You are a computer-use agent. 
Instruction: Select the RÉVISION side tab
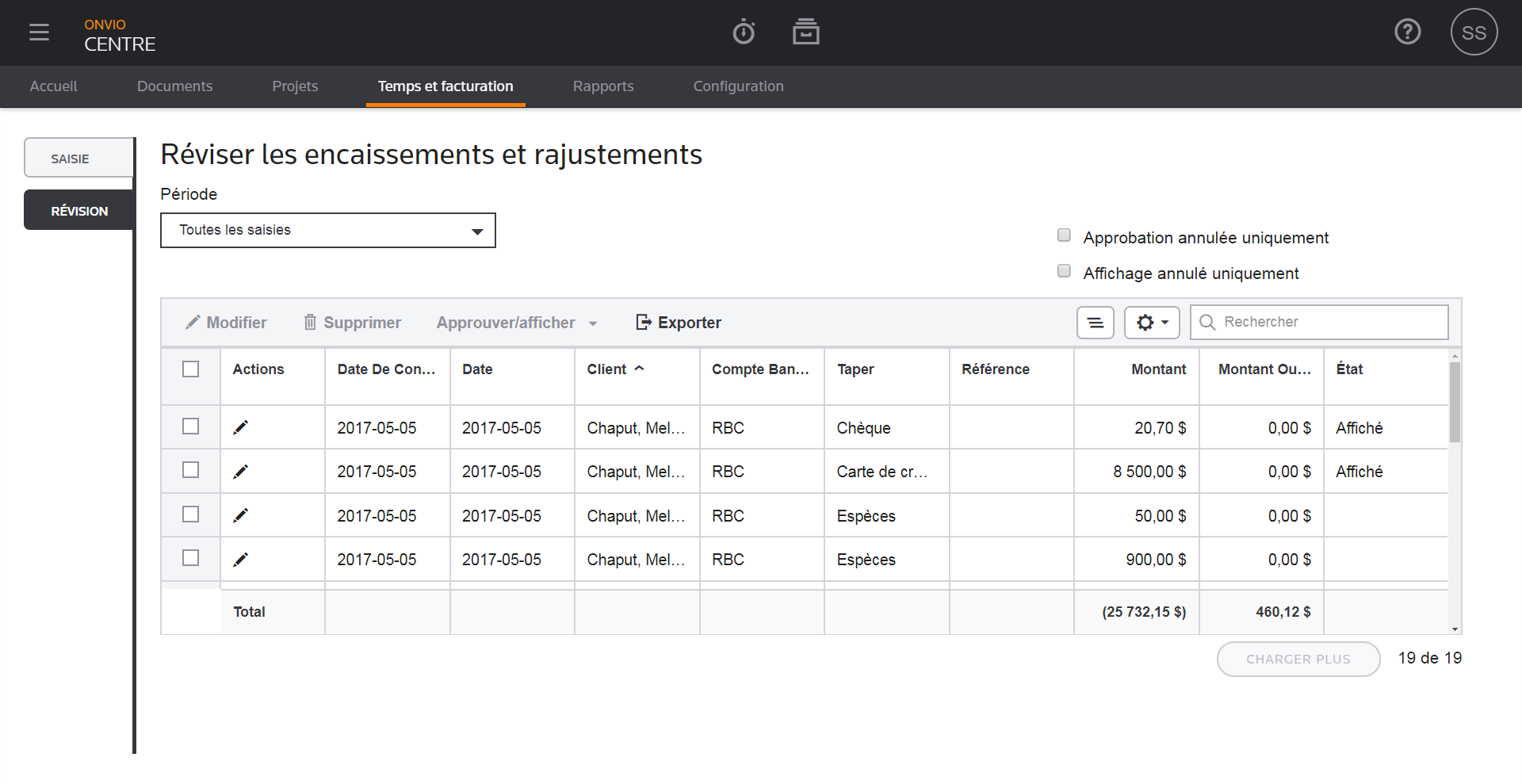78,210
